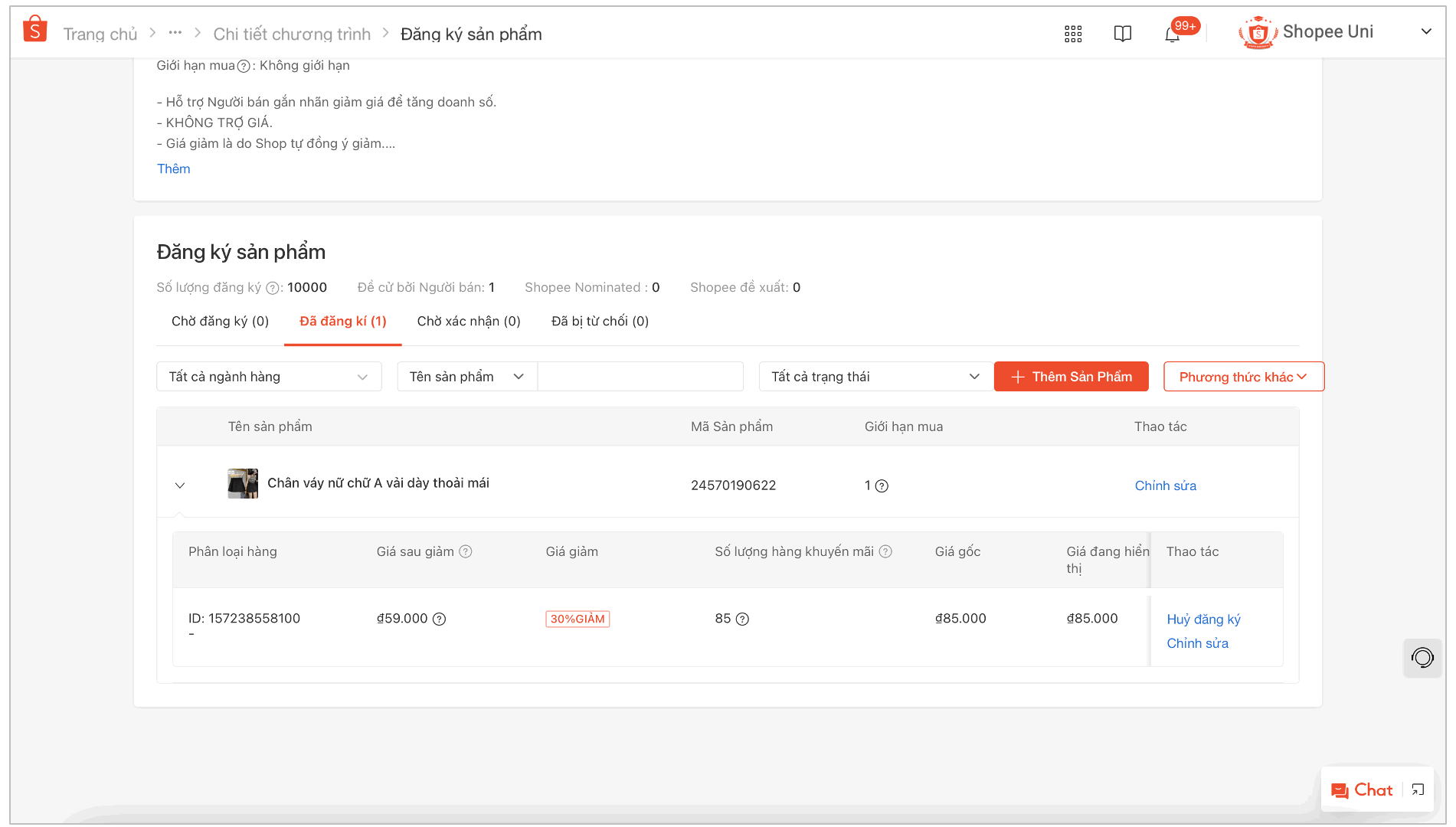Click the Shopee logo in the header
The height and width of the screenshot is (827, 1456).
click(x=34, y=28)
